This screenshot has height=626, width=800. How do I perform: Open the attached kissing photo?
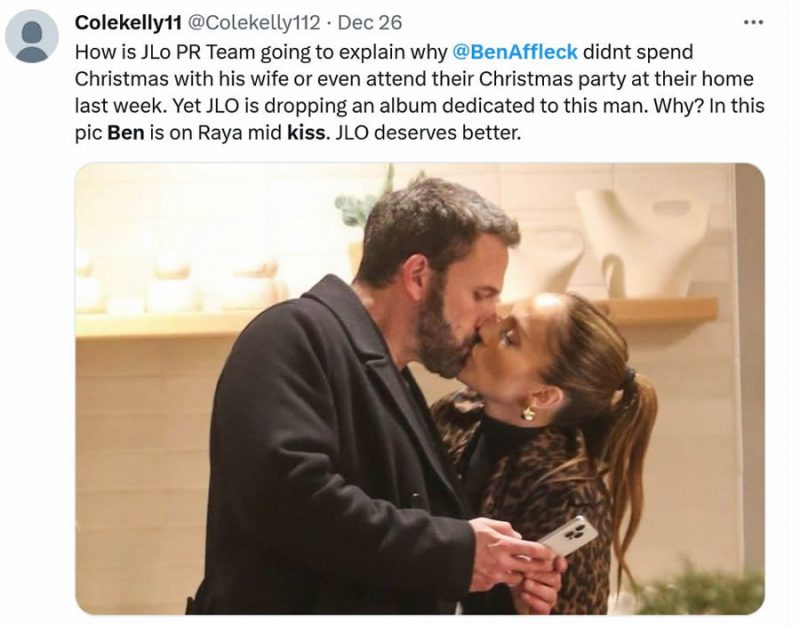(x=419, y=388)
